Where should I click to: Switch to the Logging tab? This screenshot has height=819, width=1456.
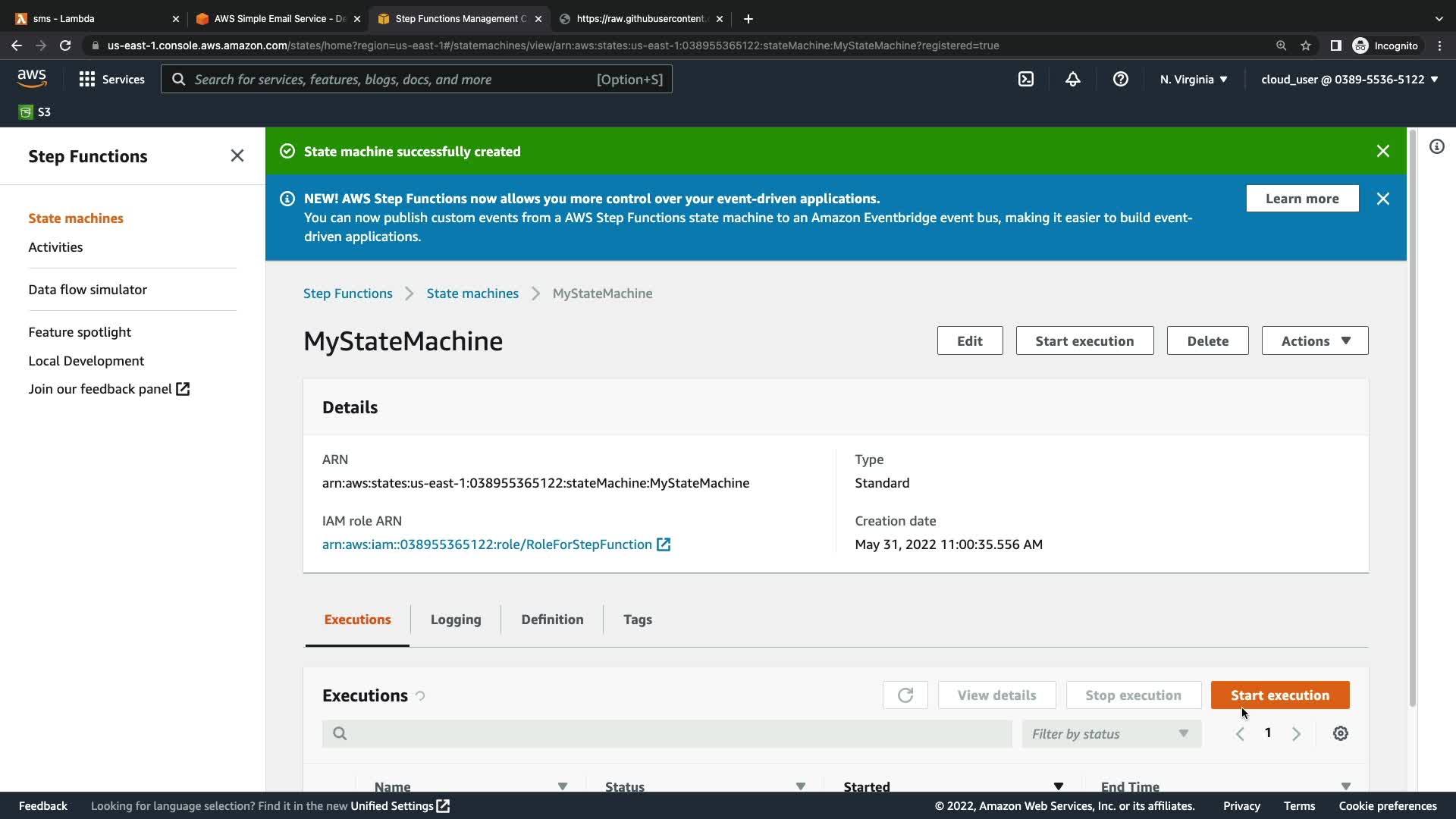click(x=455, y=620)
